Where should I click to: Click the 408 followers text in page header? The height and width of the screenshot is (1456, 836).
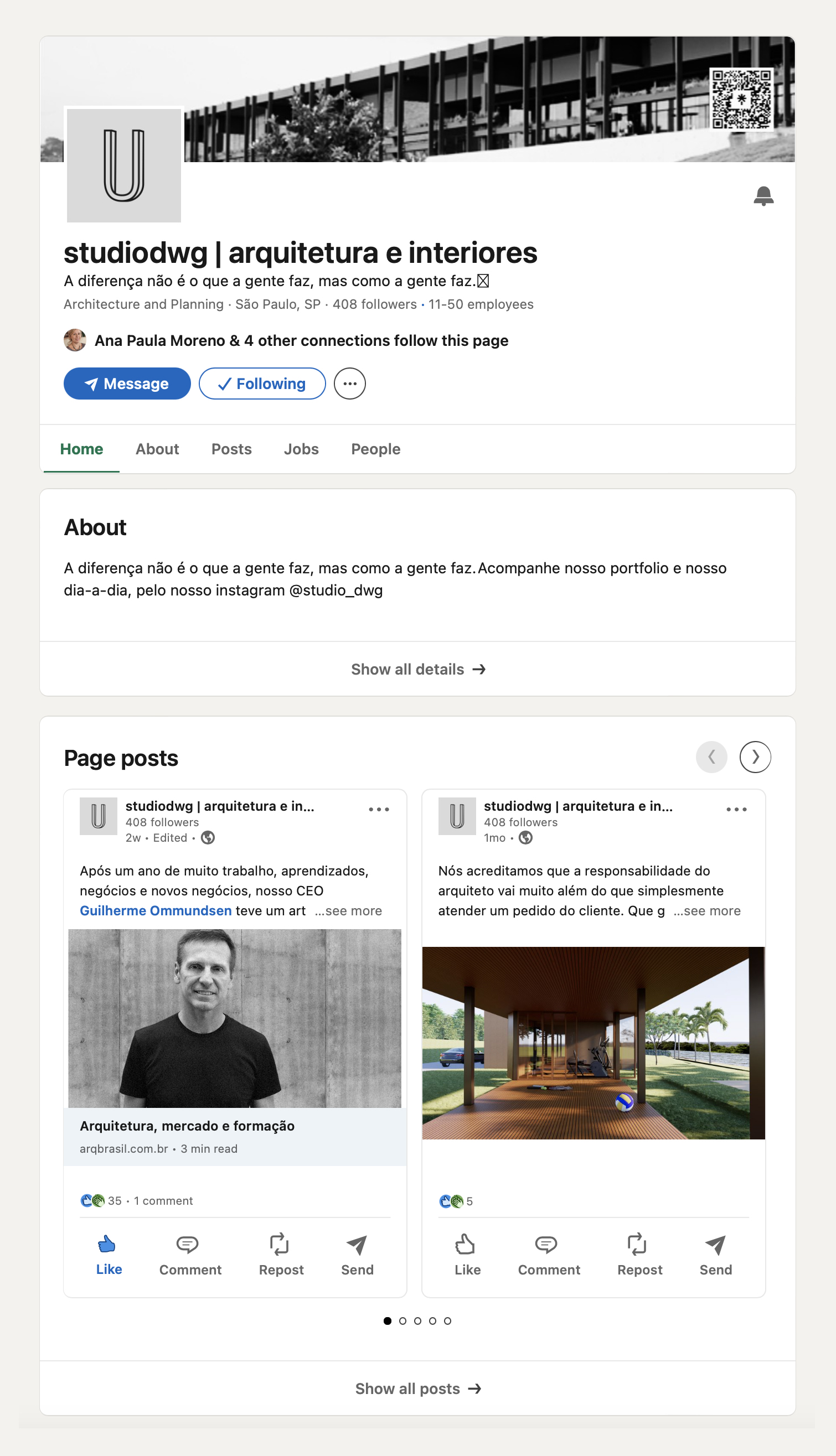(x=374, y=304)
